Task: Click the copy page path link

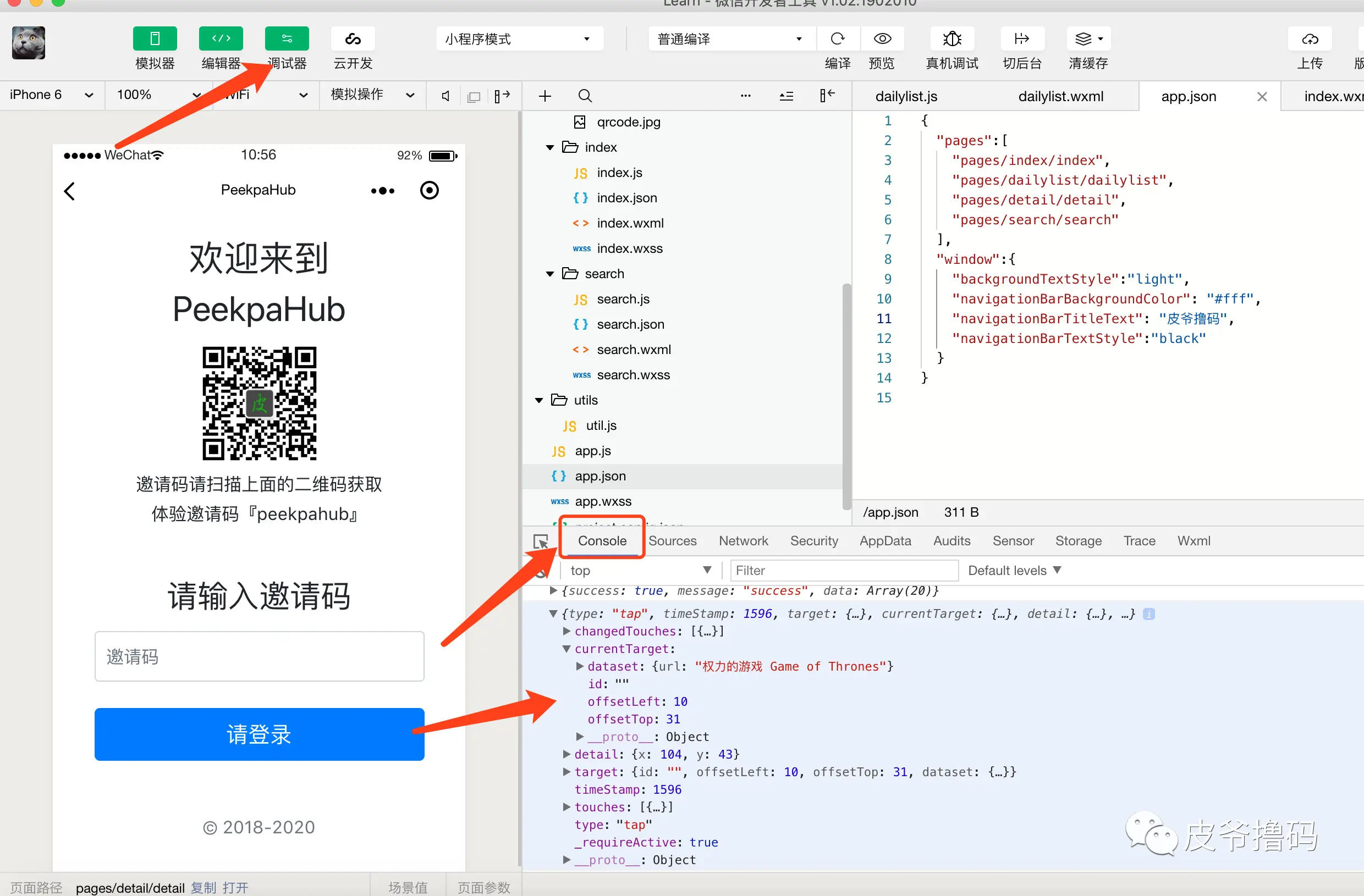Action: click(x=204, y=887)
